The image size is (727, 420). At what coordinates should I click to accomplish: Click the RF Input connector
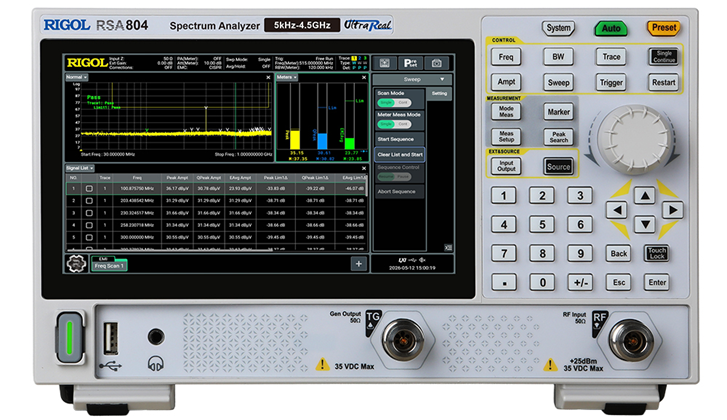[631, 341]
